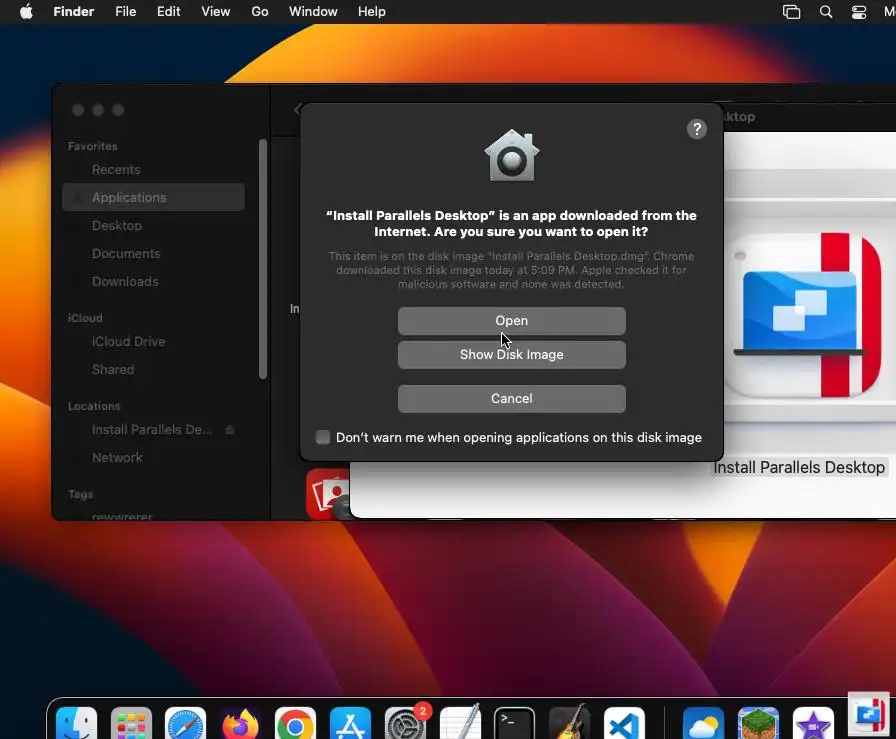896x739 pixels.
Task: Click the iCloud section header in sidebar
Action: click(x=85, y=318)
